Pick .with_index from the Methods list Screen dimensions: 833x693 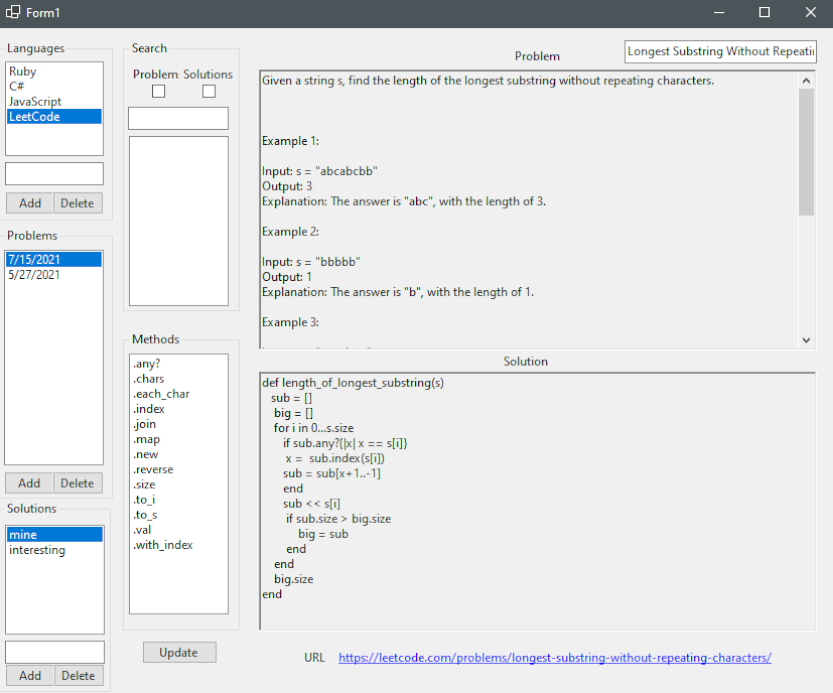point(163,545)
